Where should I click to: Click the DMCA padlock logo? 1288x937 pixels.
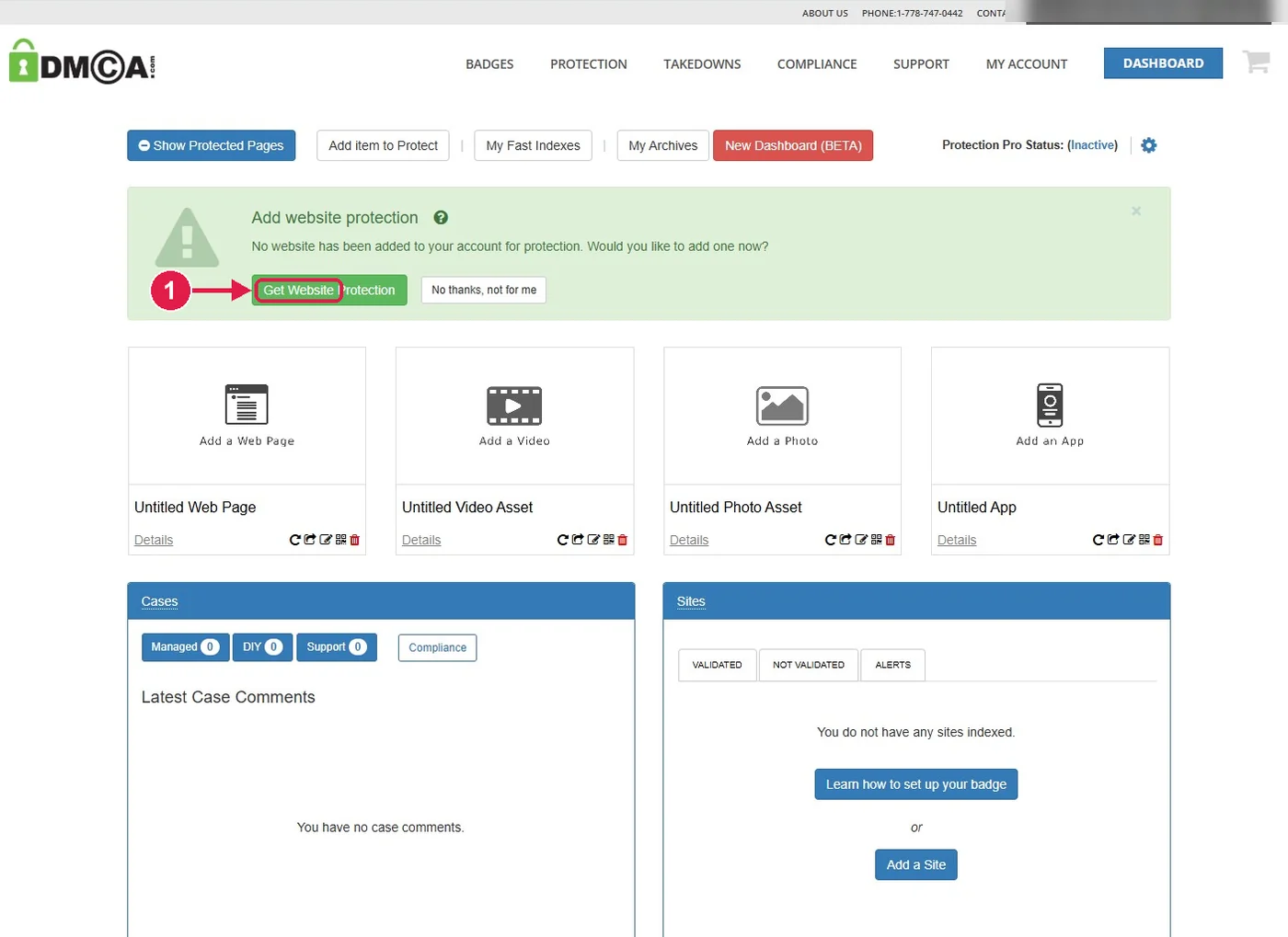(82, 62)
